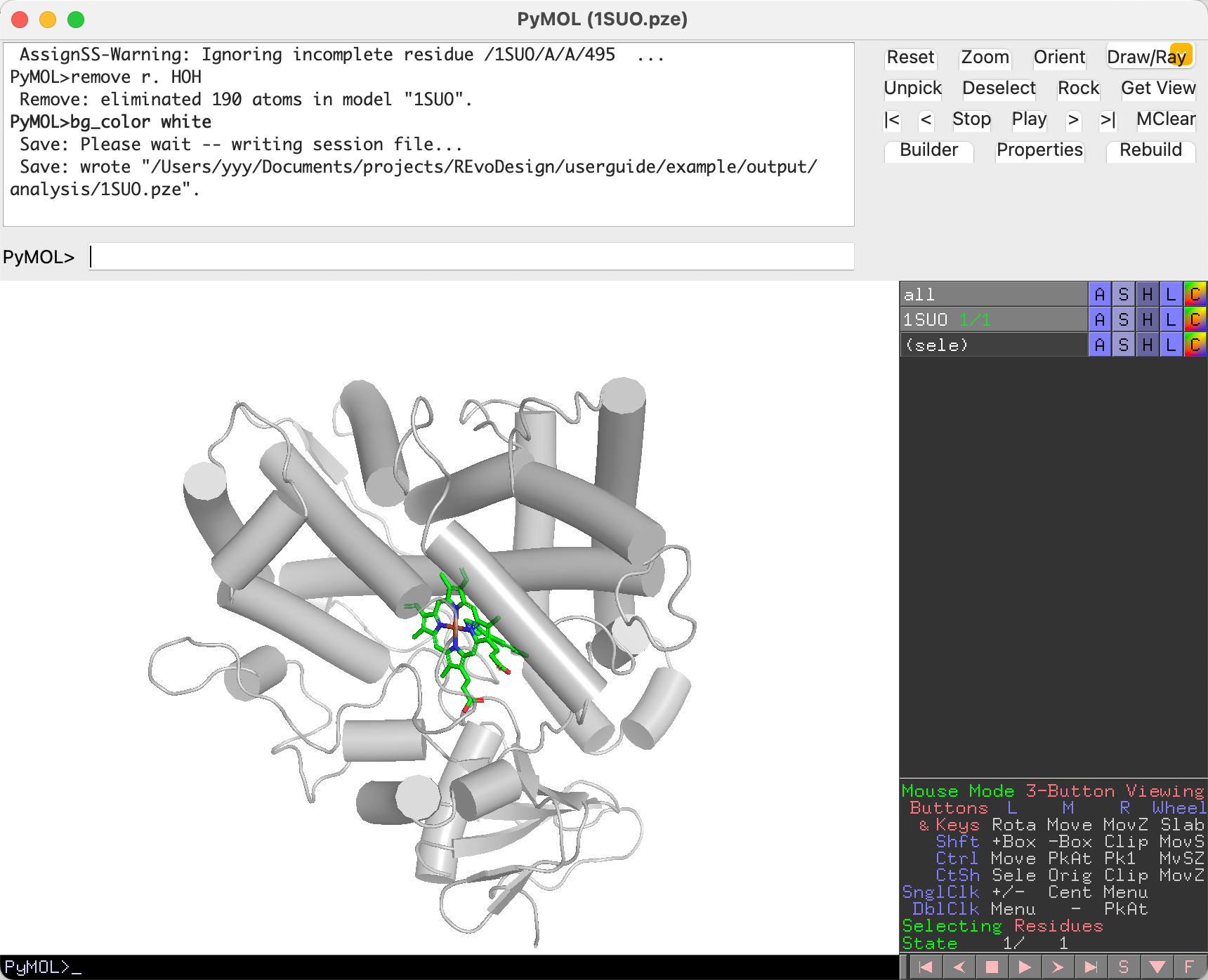Click the macOS green zoom window button
The height and width of the screenshot is (980, 1208).
76,20
